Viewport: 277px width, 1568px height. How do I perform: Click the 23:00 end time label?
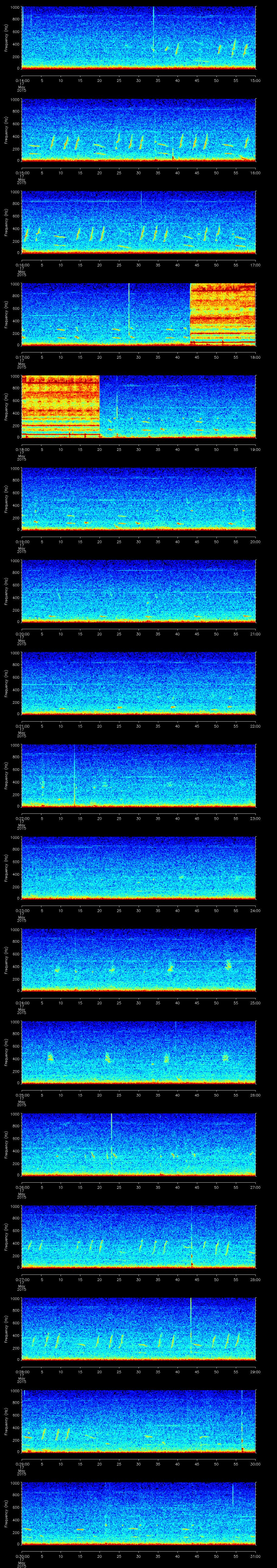255,818
